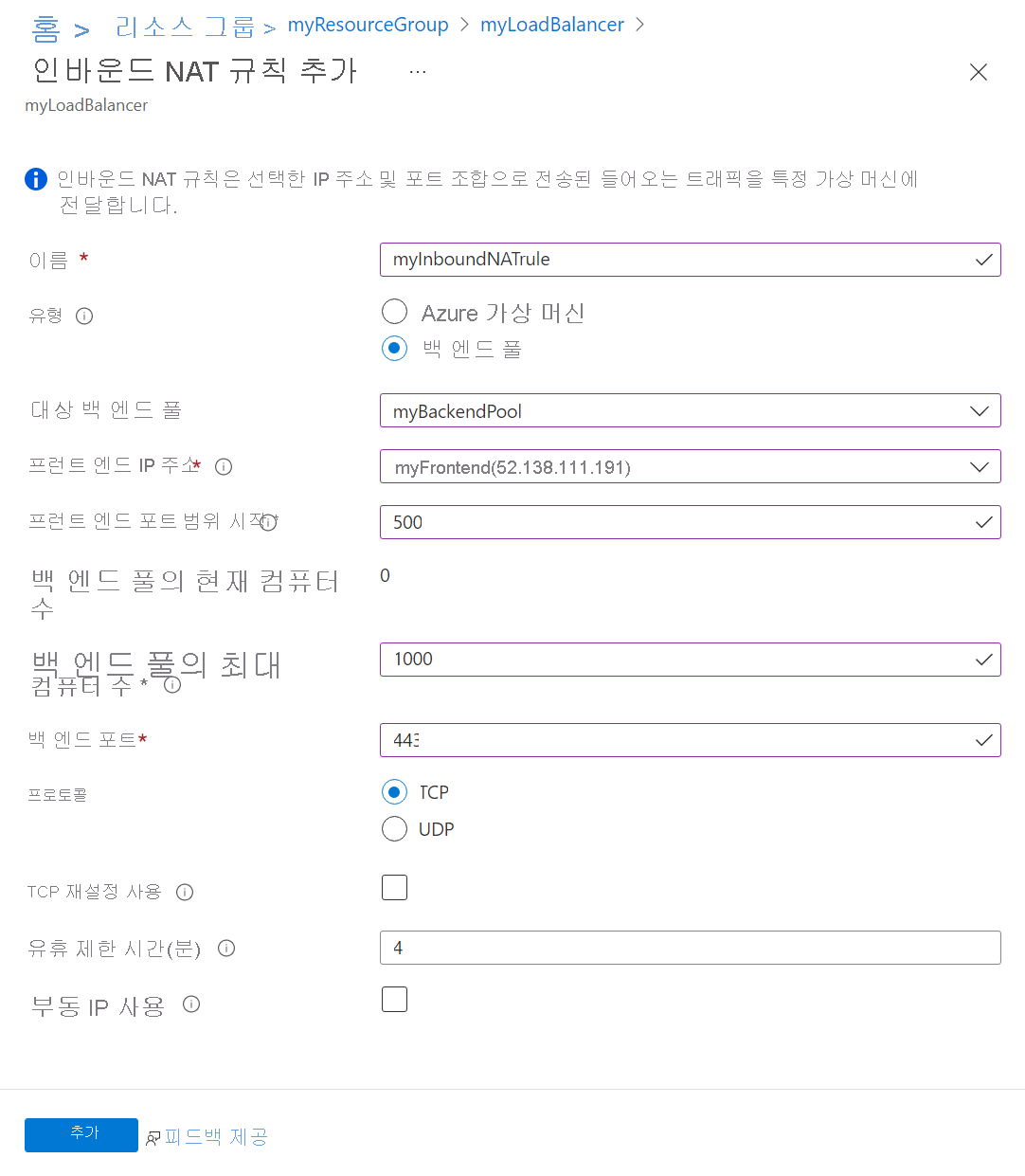Open the info tooltip for 프런트 엔드 IP 주소

tap(223, 465)
